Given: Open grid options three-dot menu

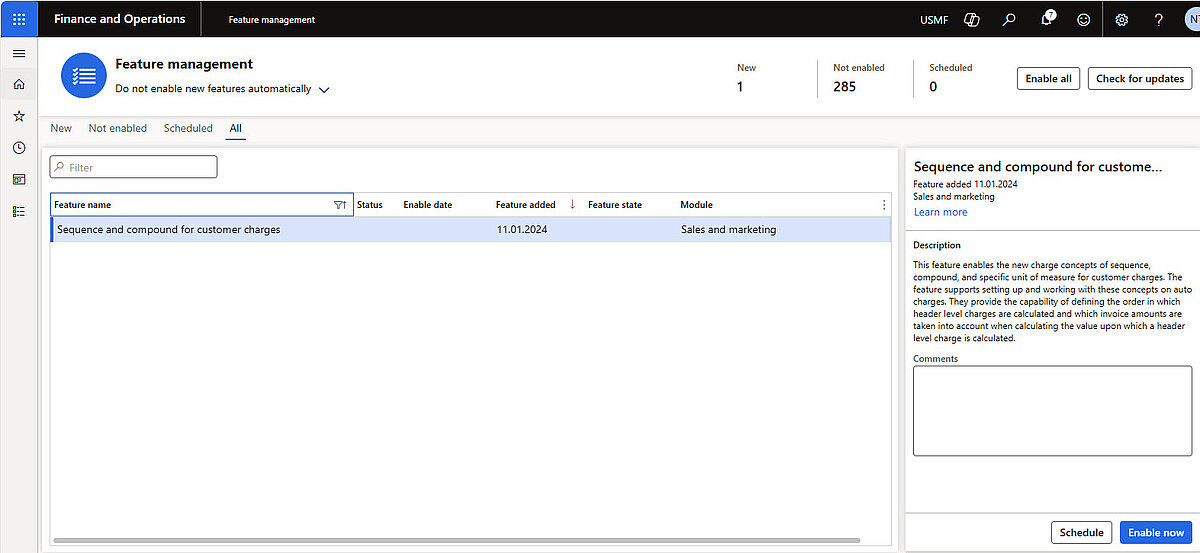Looking at the screenshot, I should pos(883,205).
